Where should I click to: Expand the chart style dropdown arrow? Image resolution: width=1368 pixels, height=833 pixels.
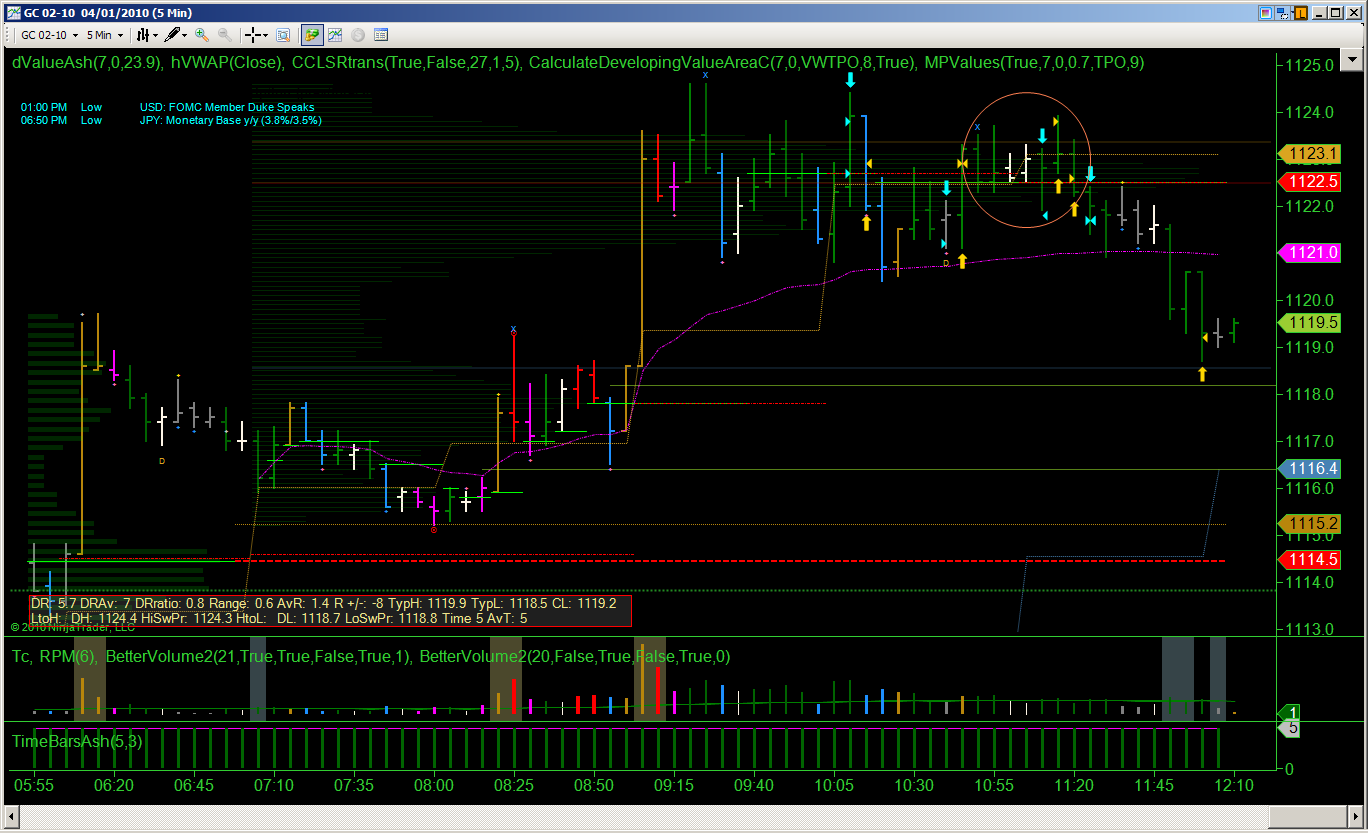click(x=155, y=35)
